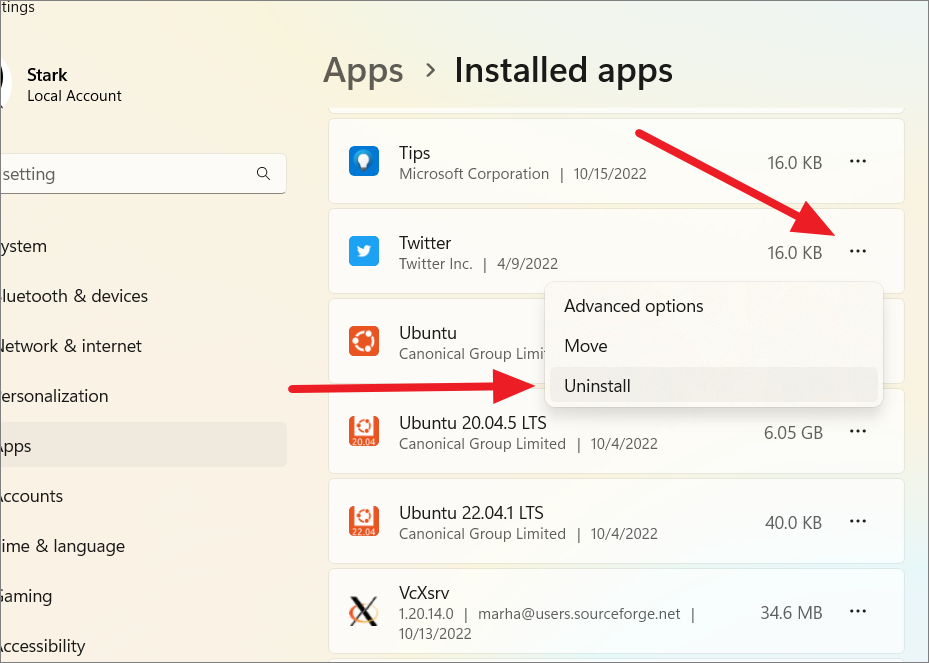
Task: Choose Move in the Twitter context menu
Action: 713,346
